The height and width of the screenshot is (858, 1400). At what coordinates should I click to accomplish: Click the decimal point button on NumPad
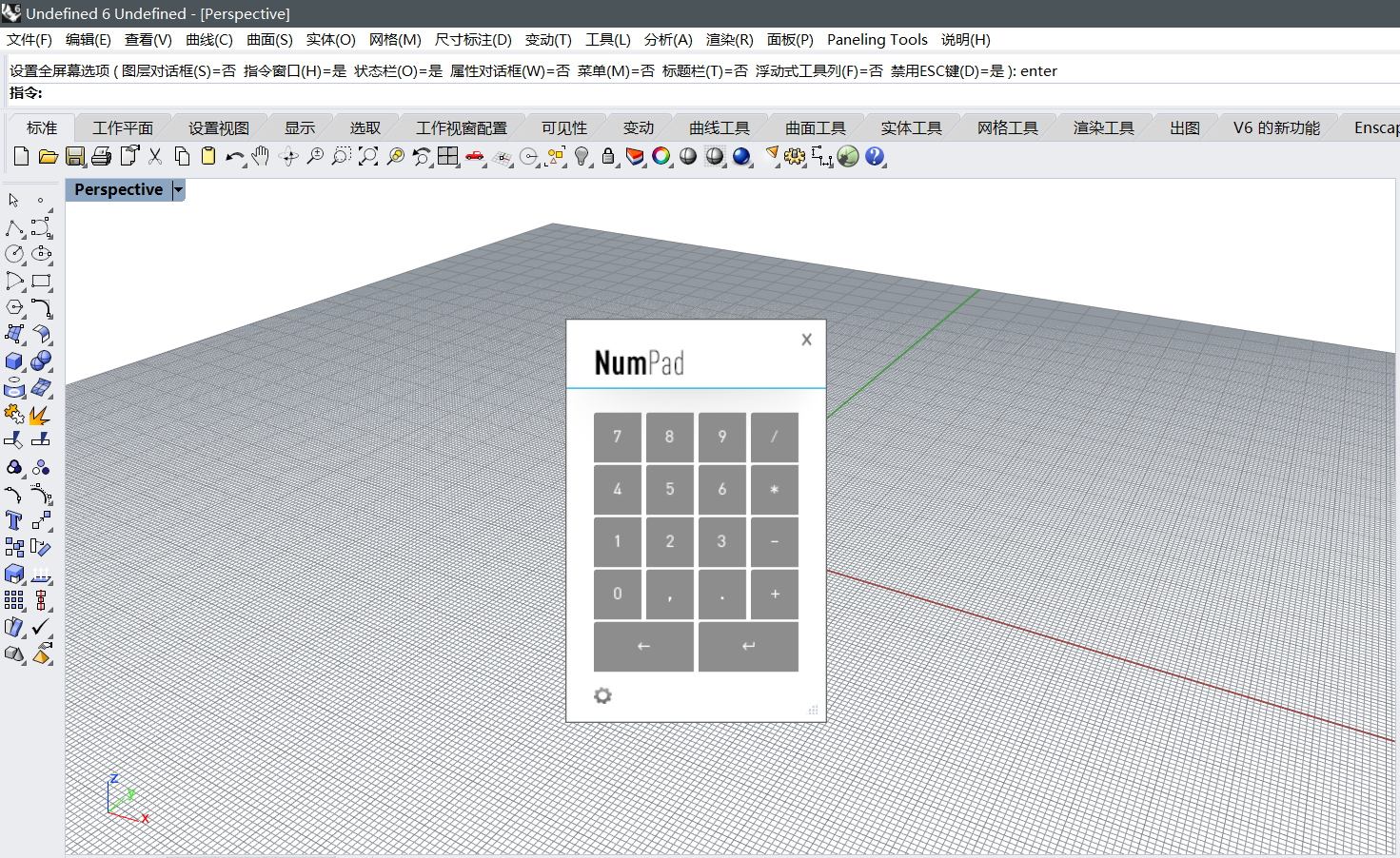pyautogui.click(x=722, y=594)
